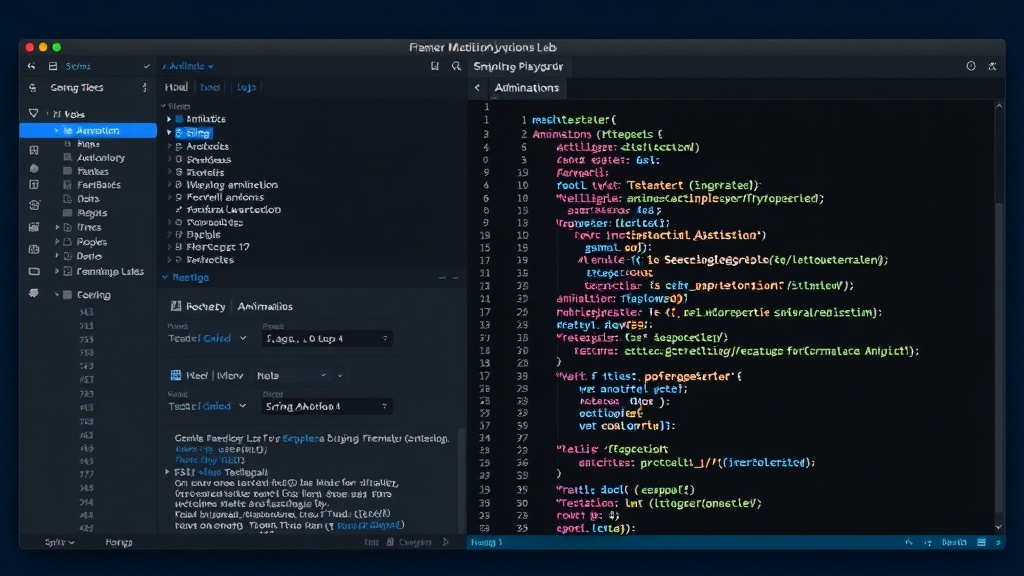Open the 'Nola' dropdown

(292, 376)
